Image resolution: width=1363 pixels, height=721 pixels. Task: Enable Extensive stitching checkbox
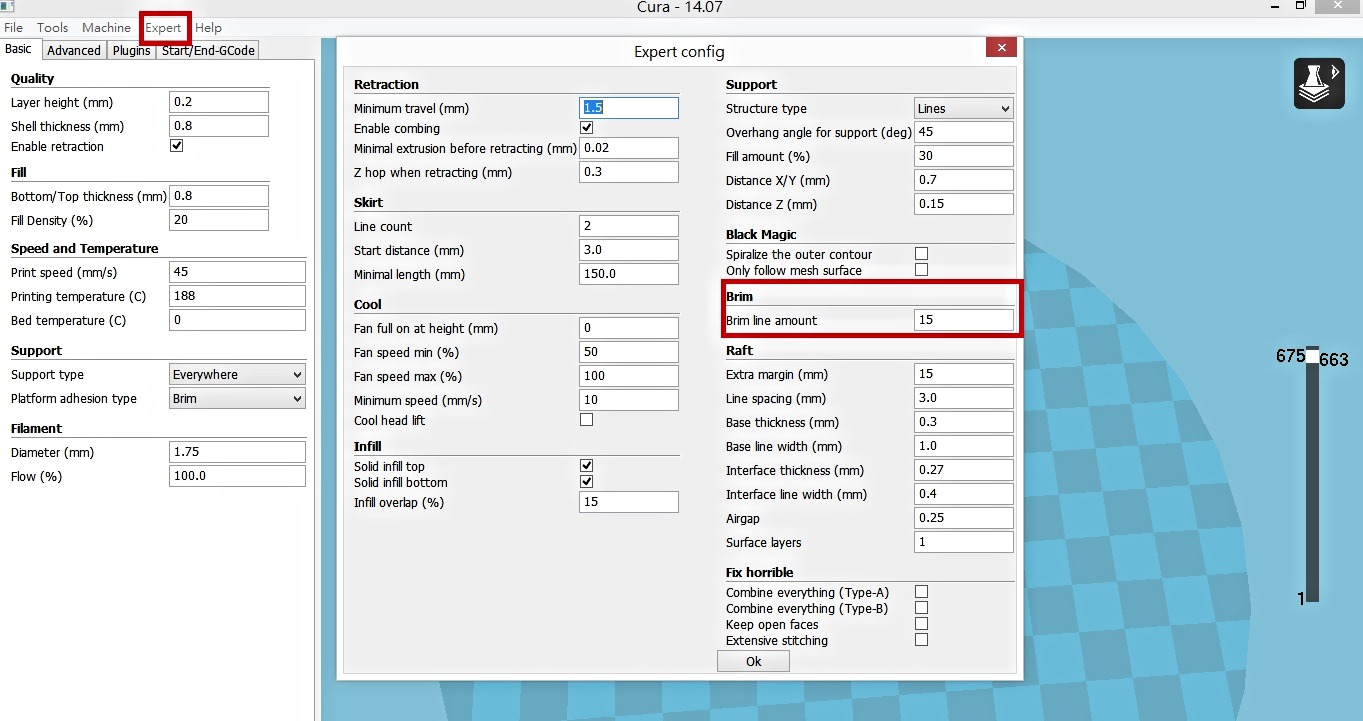(x=922, y=640)
